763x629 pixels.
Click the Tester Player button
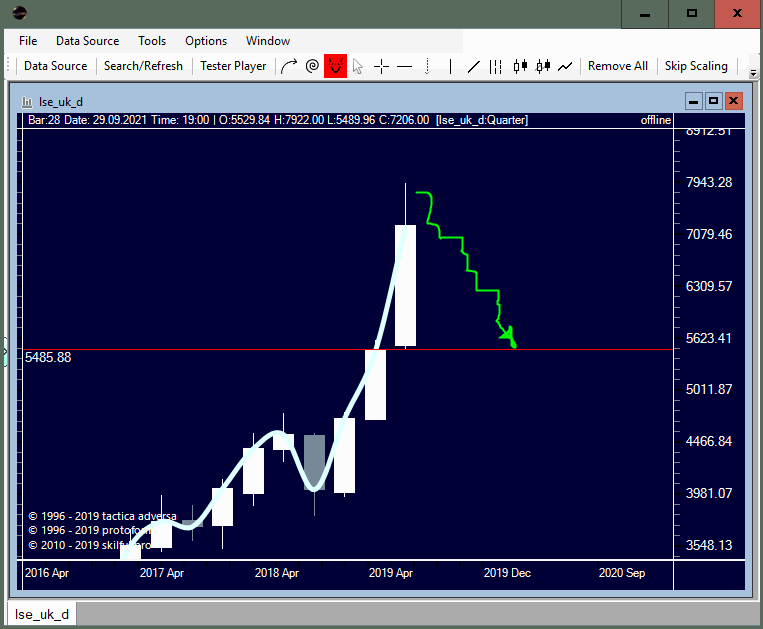click(x=233, y=66)
